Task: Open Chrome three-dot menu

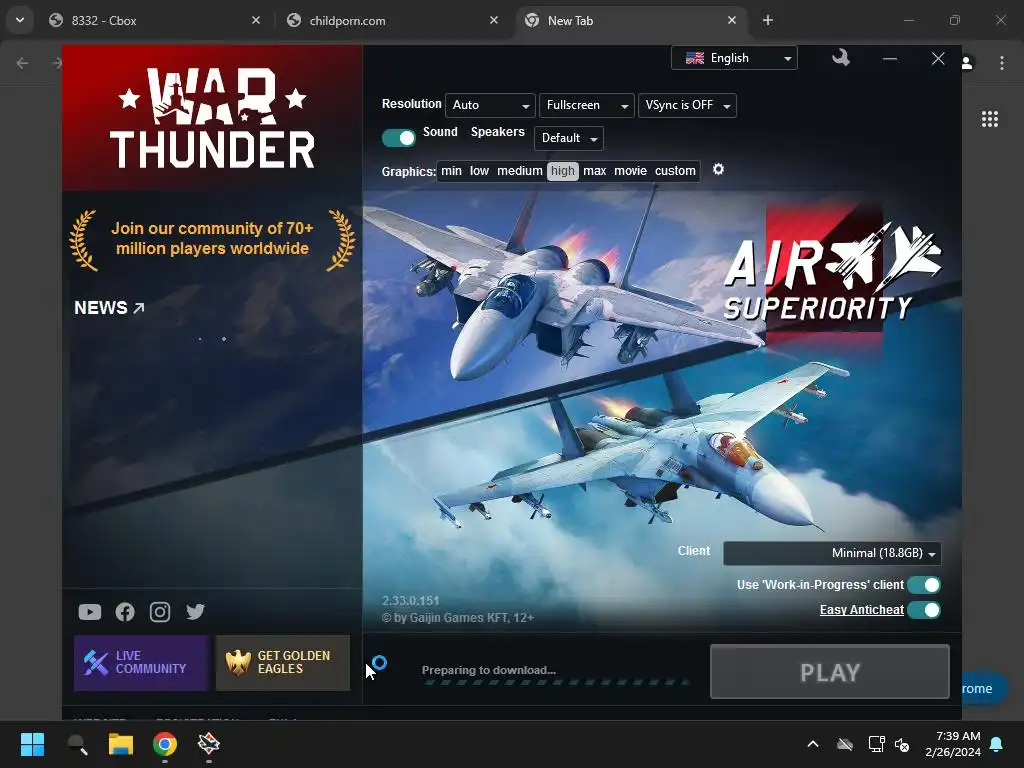Action: [1002, 63]
